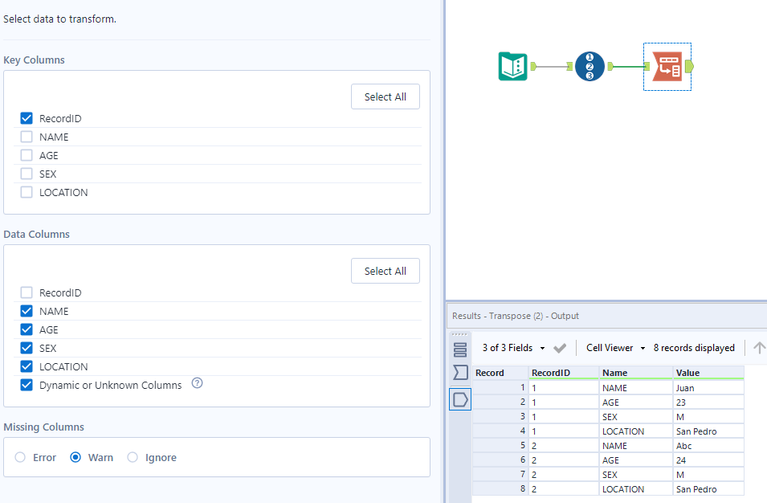Image resolution: width=767 pixels, height=503 pixels.
Task: Show results metadata view icon
Action: (x=460, y=349)
